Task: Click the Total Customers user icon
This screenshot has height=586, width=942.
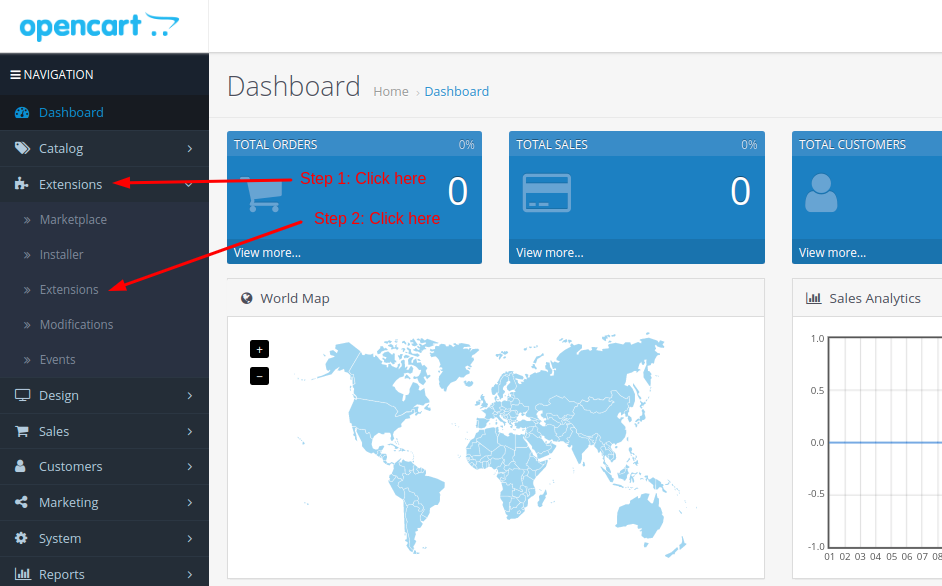Action: [821, 193]
